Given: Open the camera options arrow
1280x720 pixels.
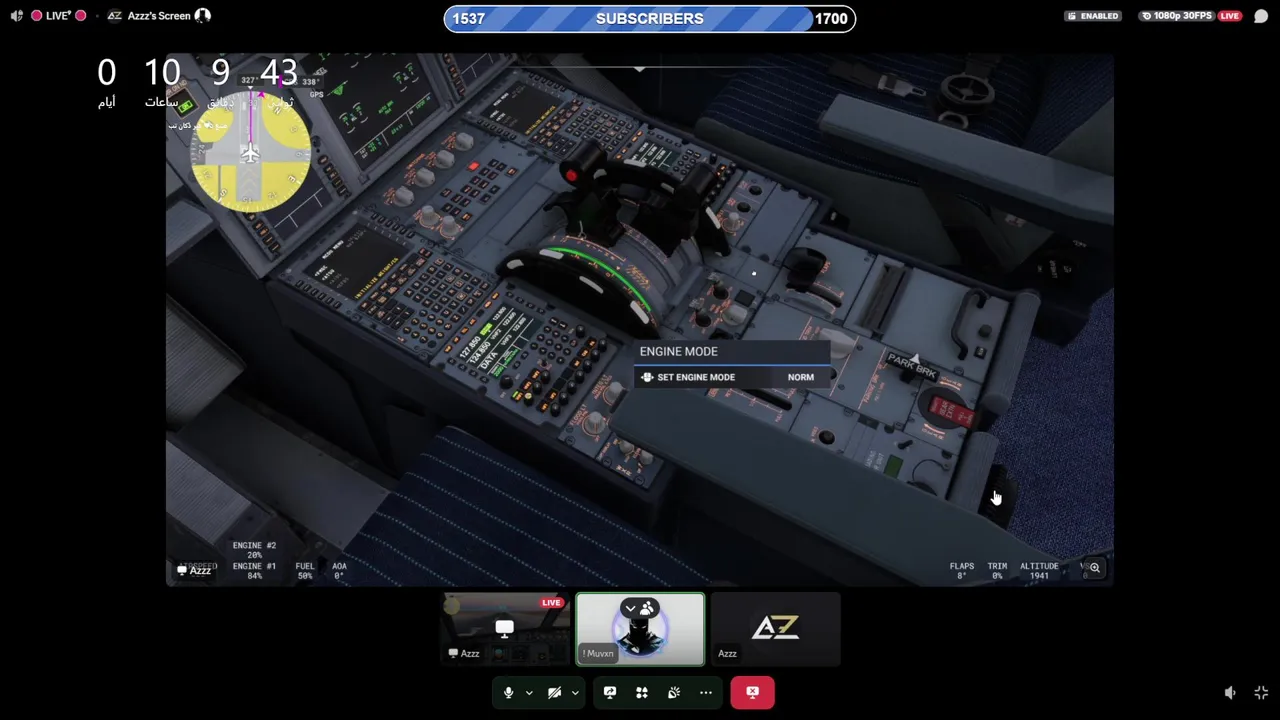Looking at the screenshot, I should click(x=575, y=693).
